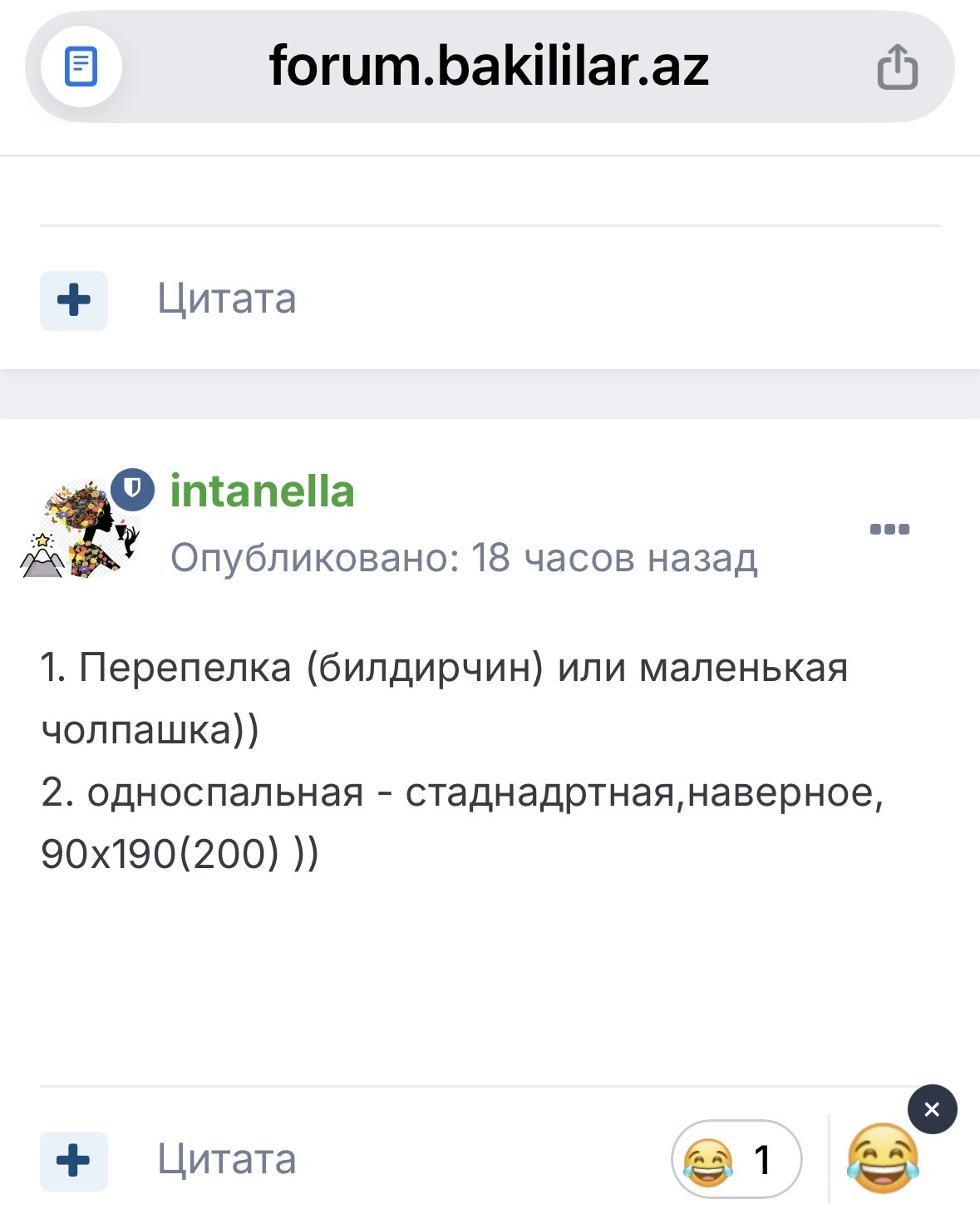The image size is (980, 1219).
Task: Open the reader mode page icon
Action: point(81,67)
